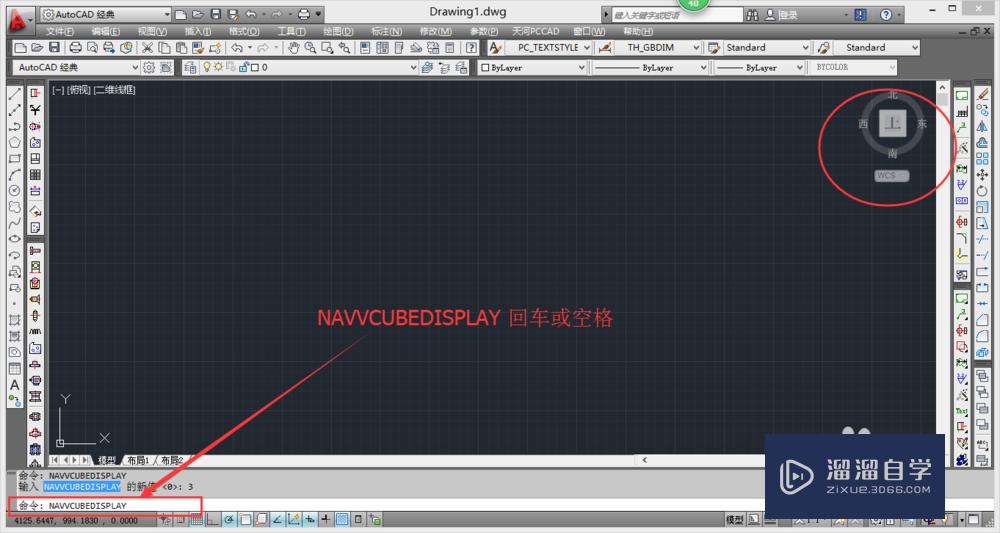This screenshot has height=533, width=1000.
Task: Toggle layer 0 freeze sun icon
Action: click(219, 67)
